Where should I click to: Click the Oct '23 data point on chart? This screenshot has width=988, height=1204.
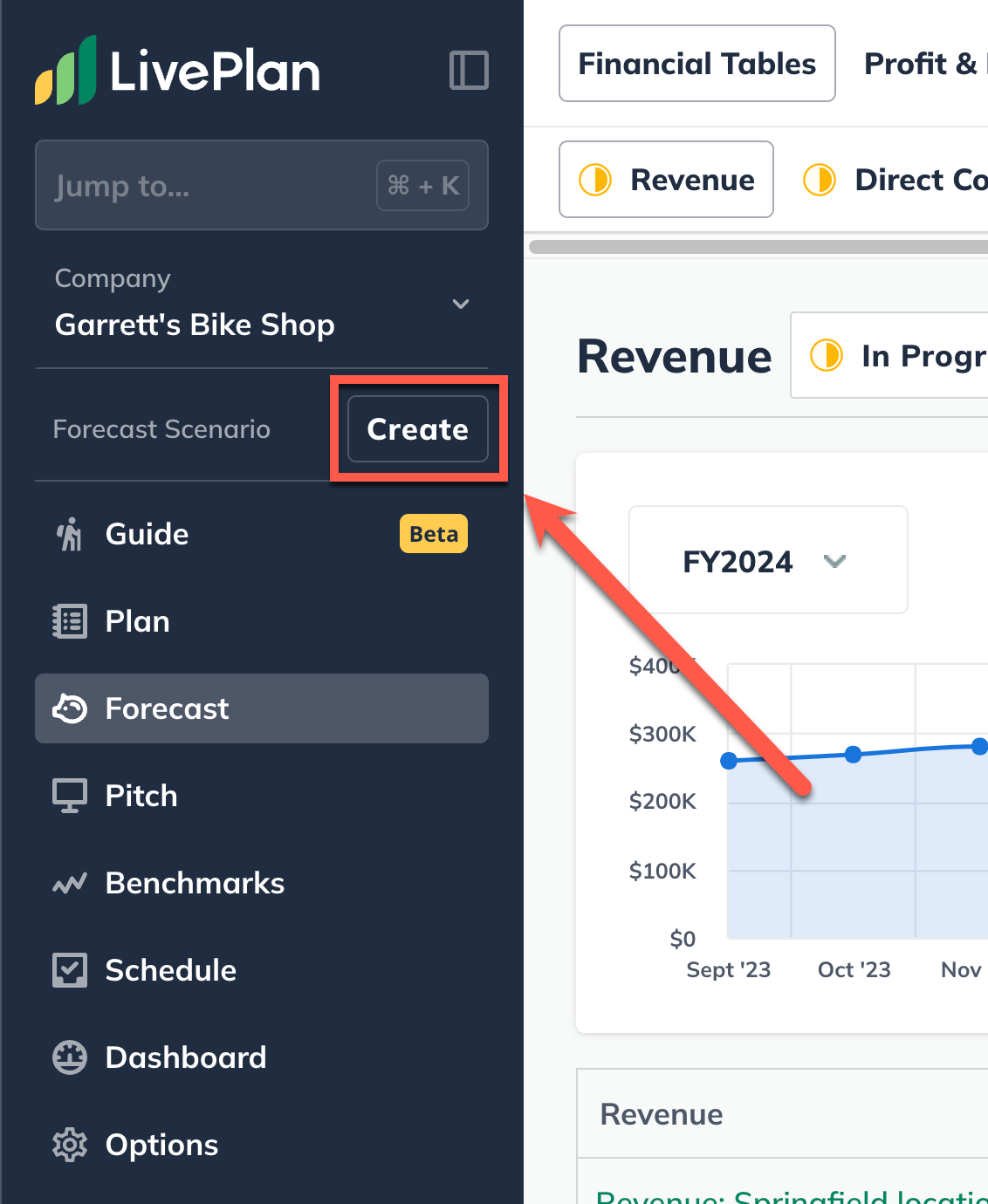pos(854,754)
